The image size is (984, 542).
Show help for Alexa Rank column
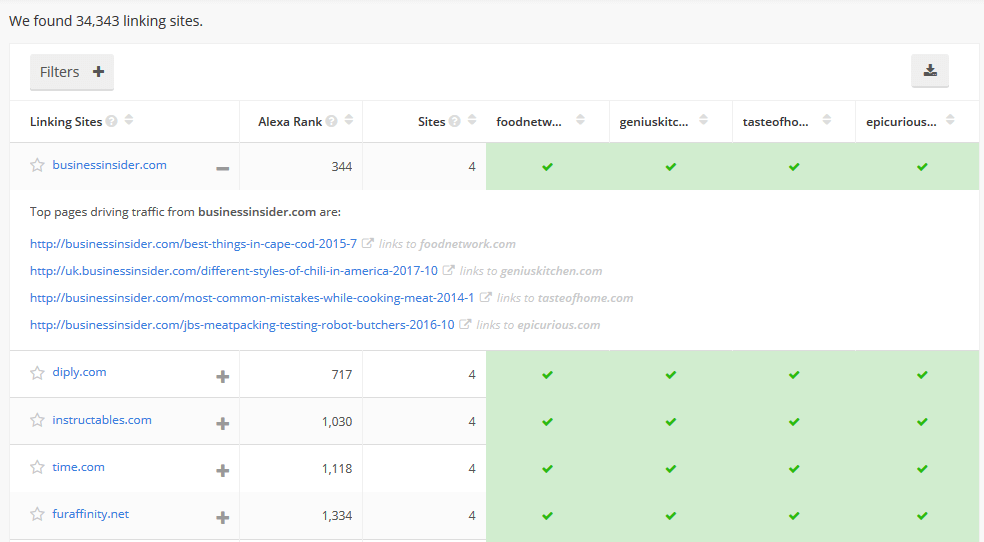coord(331,121)
